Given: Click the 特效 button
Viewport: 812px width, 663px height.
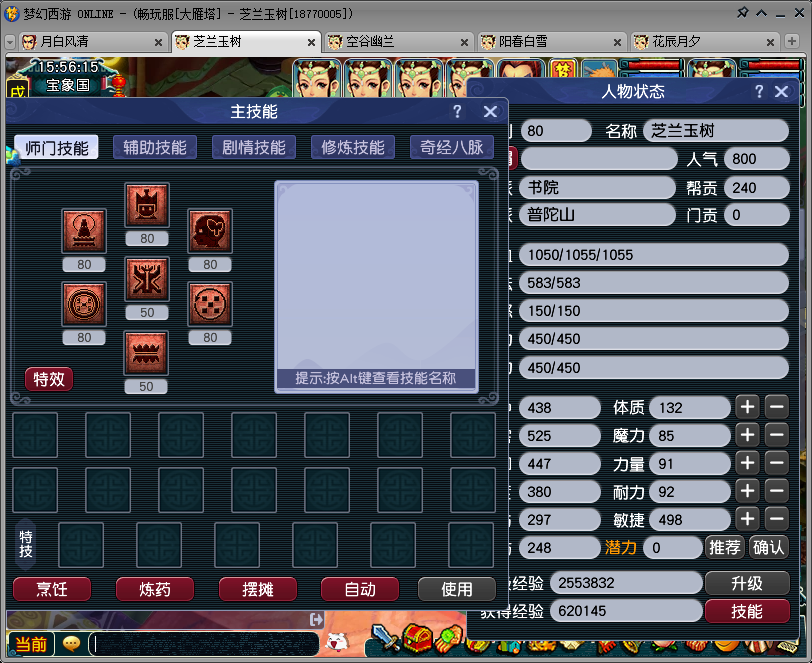Looking at the screenshot, I should [49, 379].
